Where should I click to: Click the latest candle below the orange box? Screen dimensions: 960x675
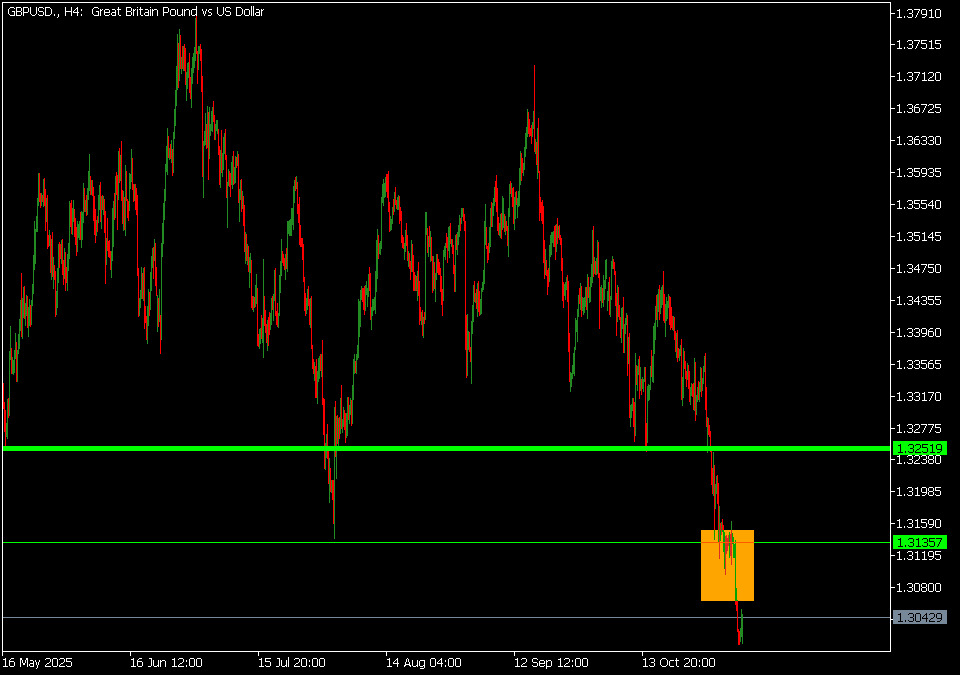pos(741,630)
